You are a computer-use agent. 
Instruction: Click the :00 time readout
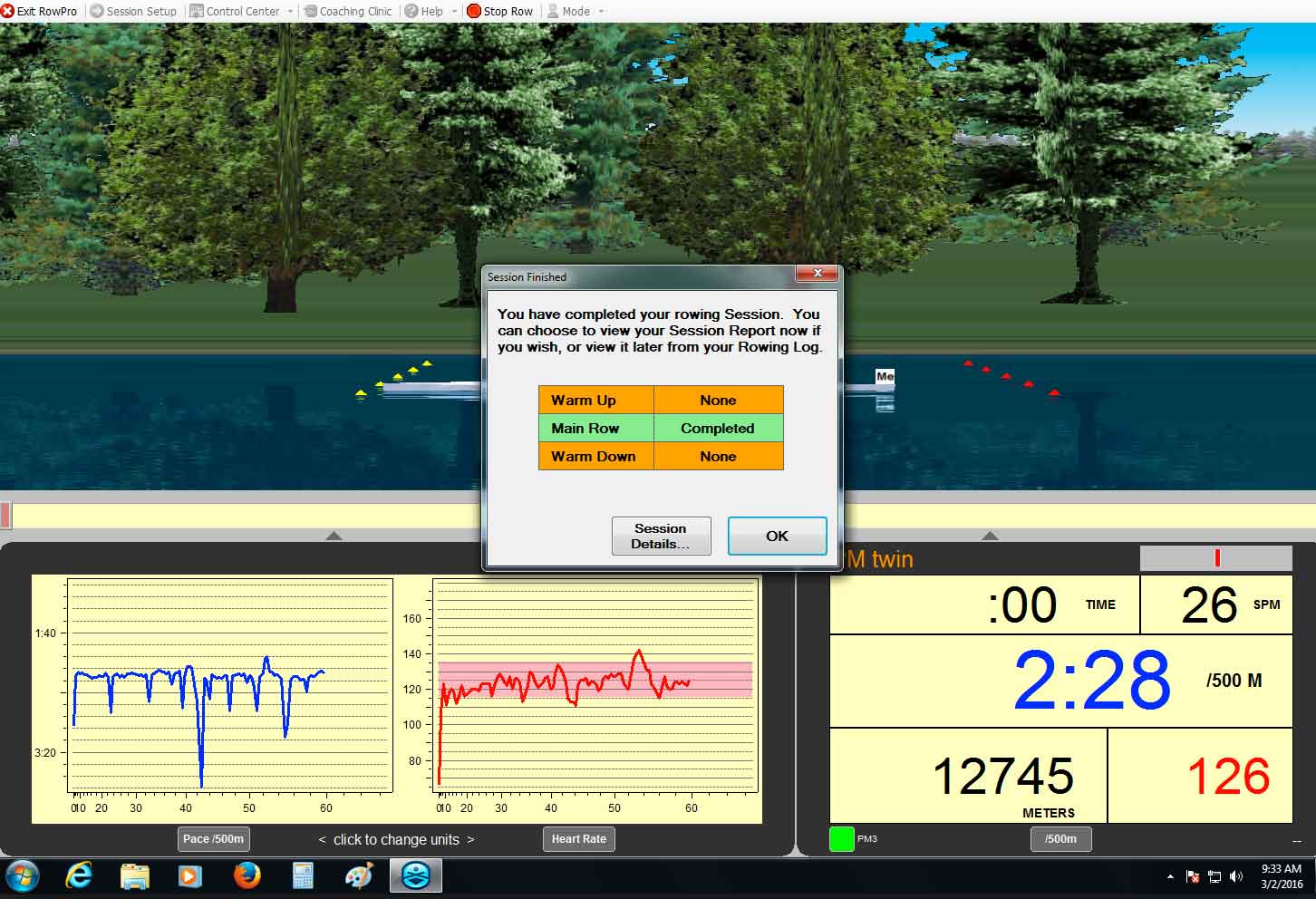click(1022, 604)
